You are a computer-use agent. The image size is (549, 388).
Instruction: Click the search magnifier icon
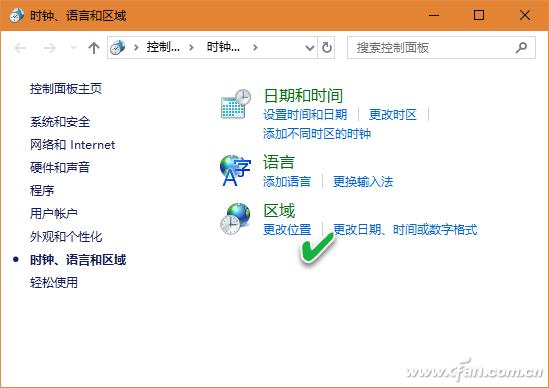[x=521, y=47]
